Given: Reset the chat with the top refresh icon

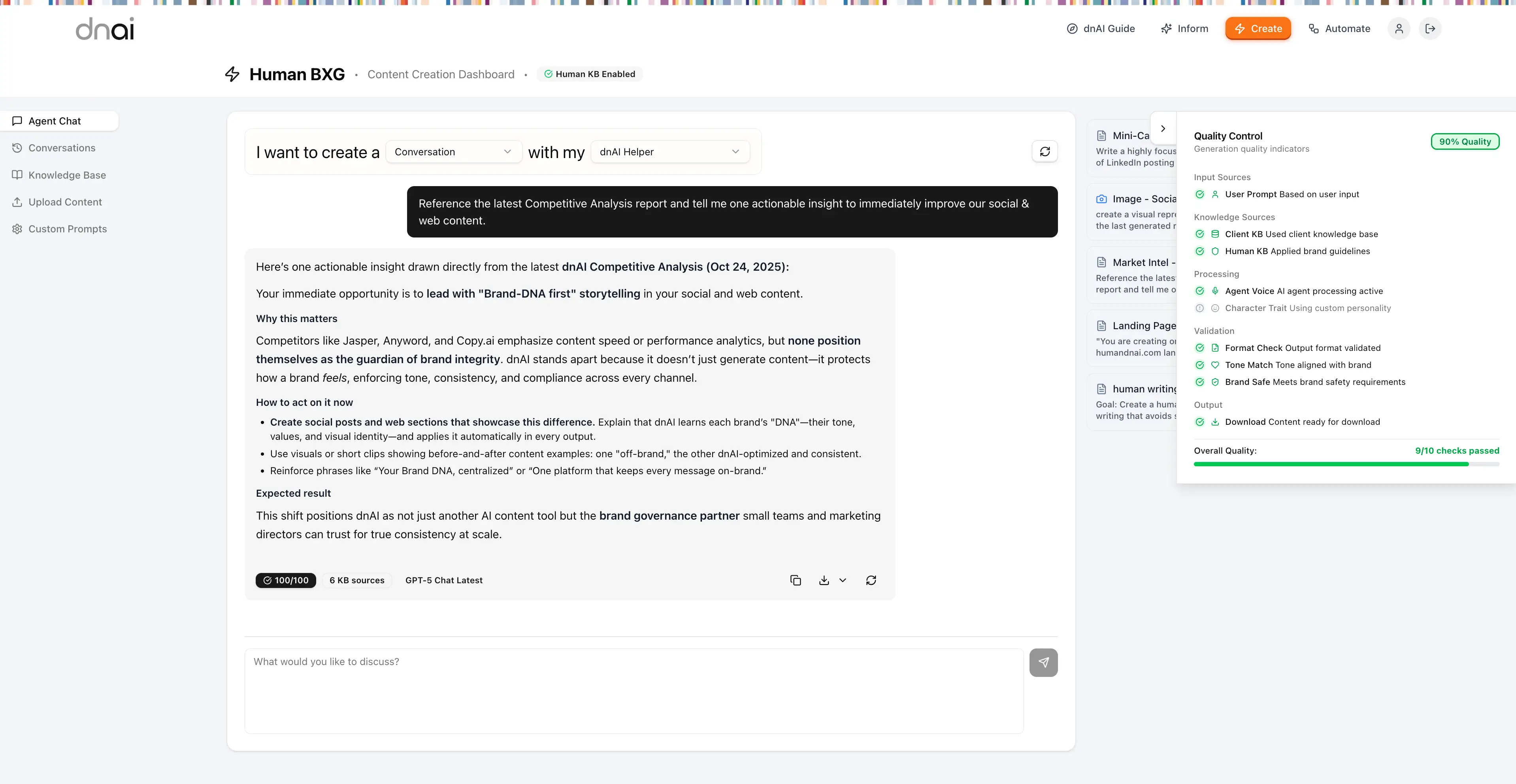Looking at the screenshot, I should (x=1045, y=152).
